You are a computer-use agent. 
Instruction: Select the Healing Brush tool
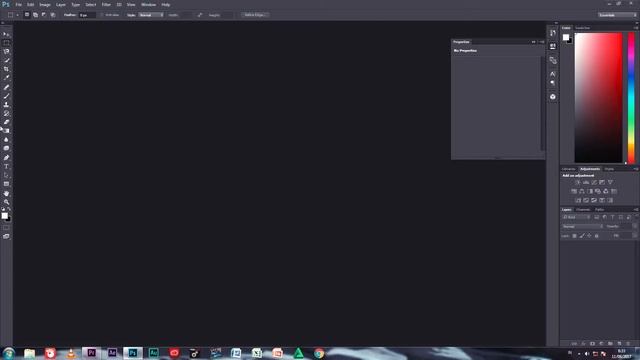coord(6,87)
